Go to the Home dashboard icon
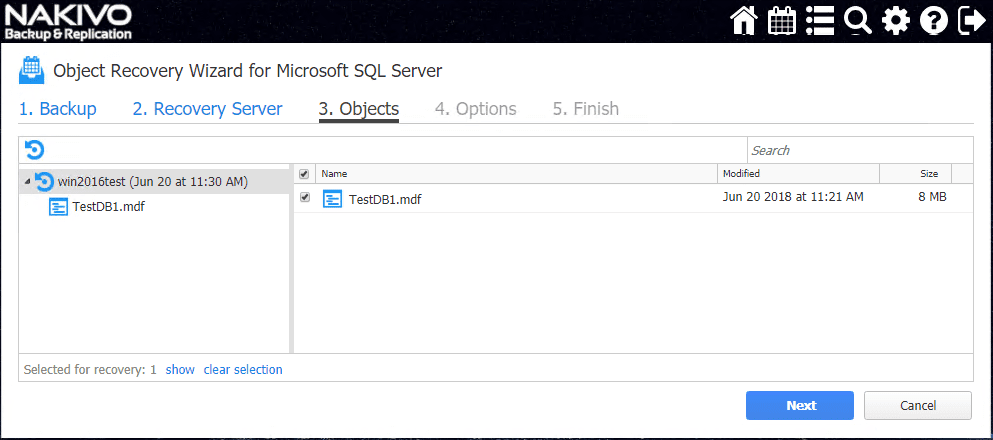The image size is (993, 440). (x=743, y=20)
